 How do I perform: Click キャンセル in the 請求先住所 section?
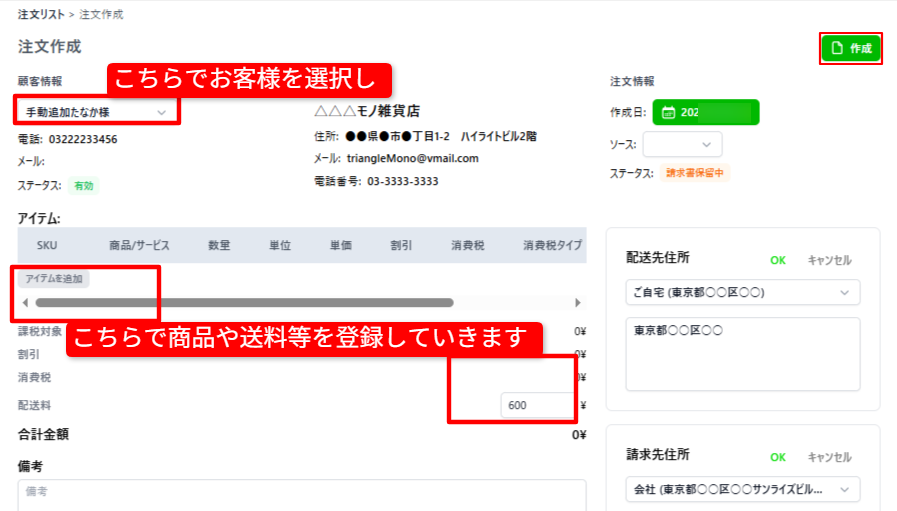pos(829,457)
